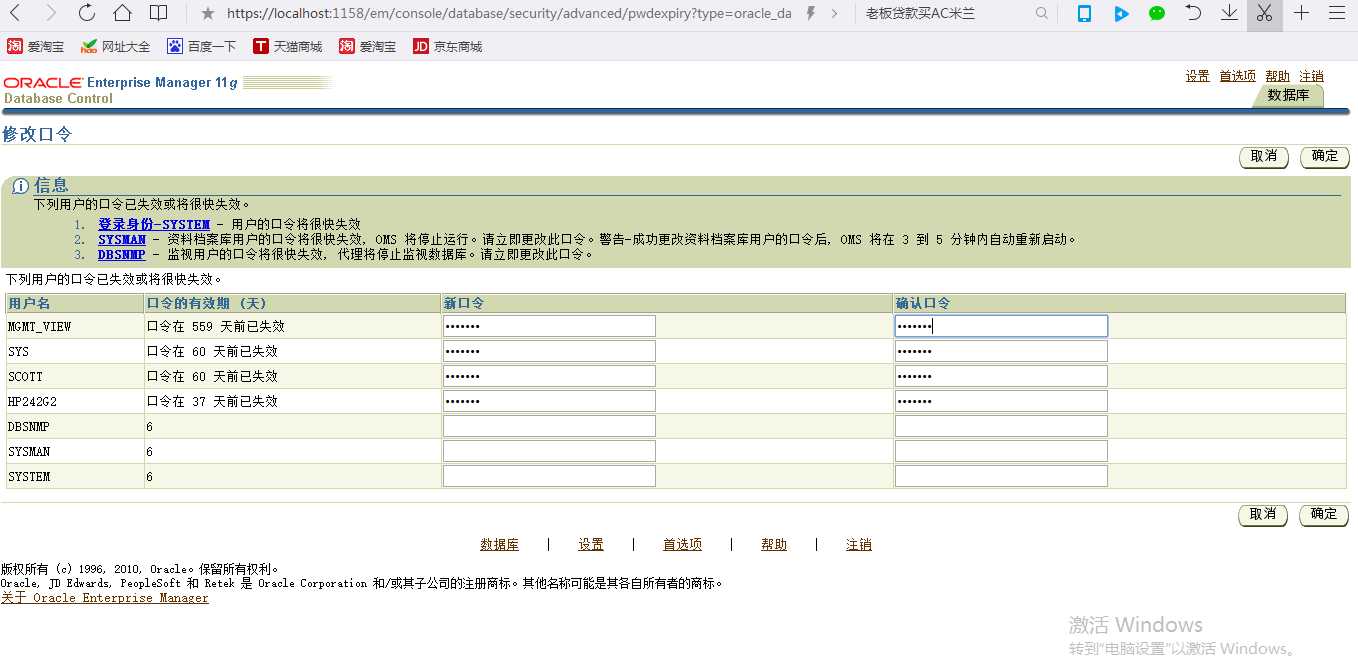
Task: Click the top 取消 button
Action: pyautogui.click(x=1264, y=157)
